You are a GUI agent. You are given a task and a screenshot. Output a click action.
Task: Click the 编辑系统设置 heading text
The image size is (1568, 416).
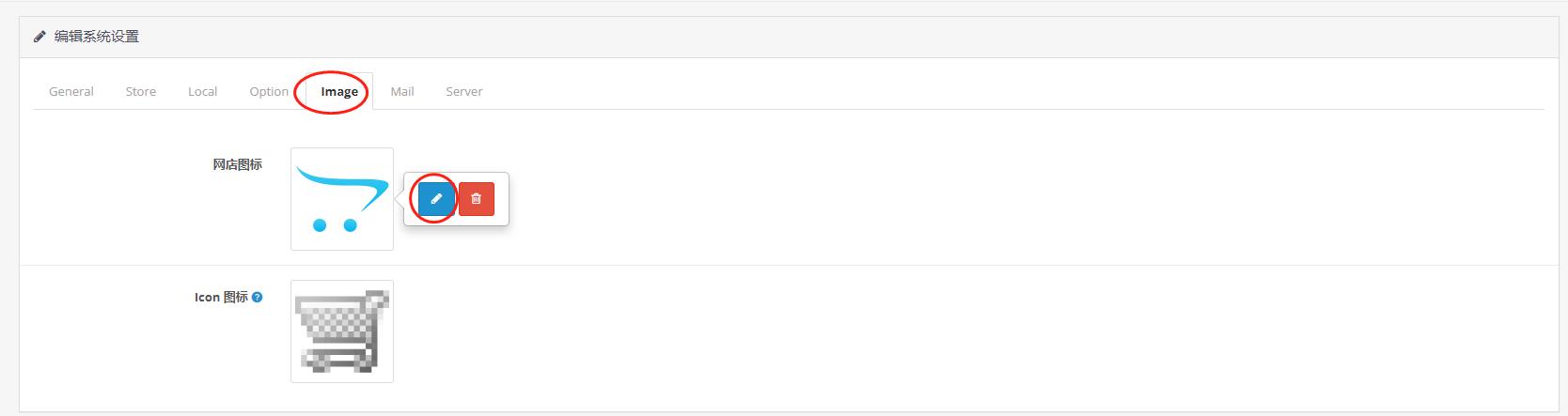97,37
